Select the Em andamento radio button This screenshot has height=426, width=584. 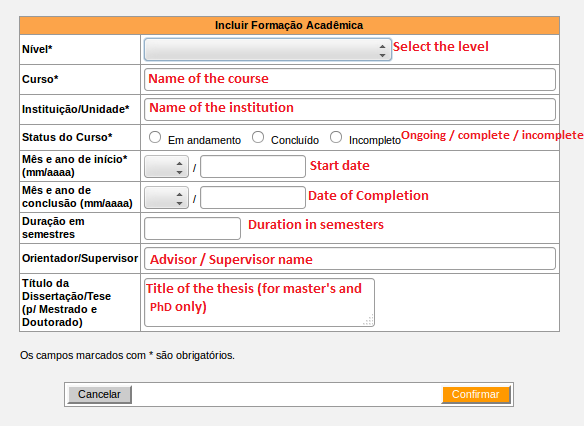tap(155, 137)
